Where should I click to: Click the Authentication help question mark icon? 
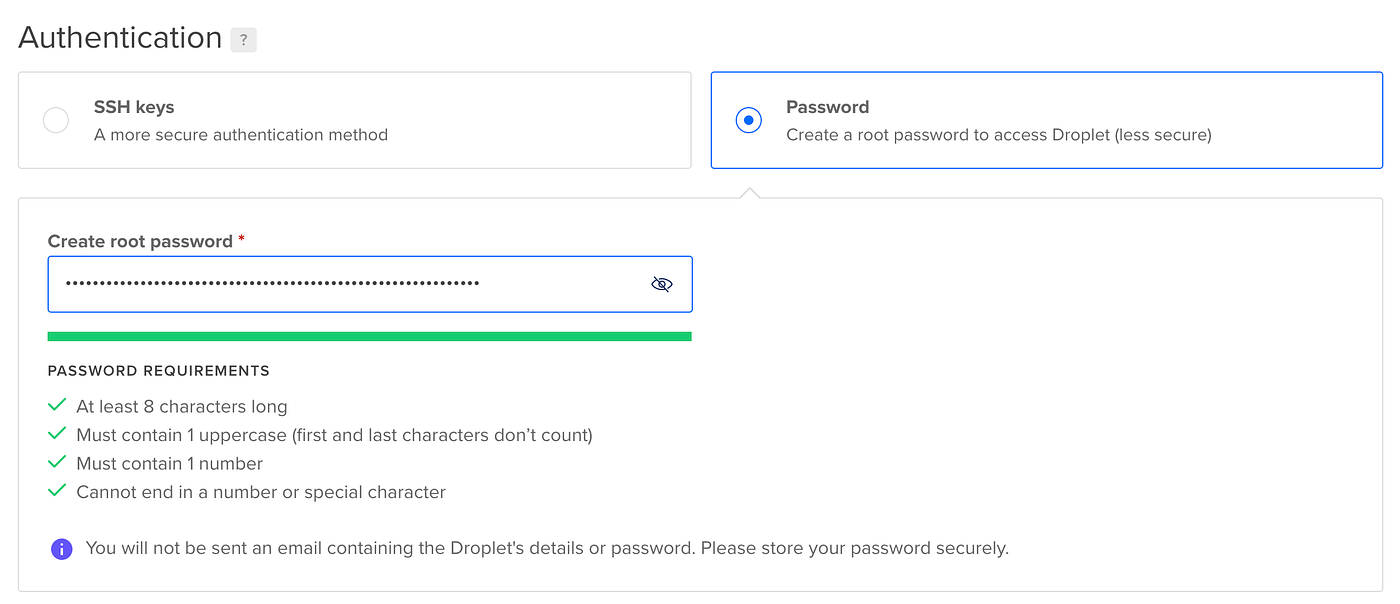(x=243, y=40)
